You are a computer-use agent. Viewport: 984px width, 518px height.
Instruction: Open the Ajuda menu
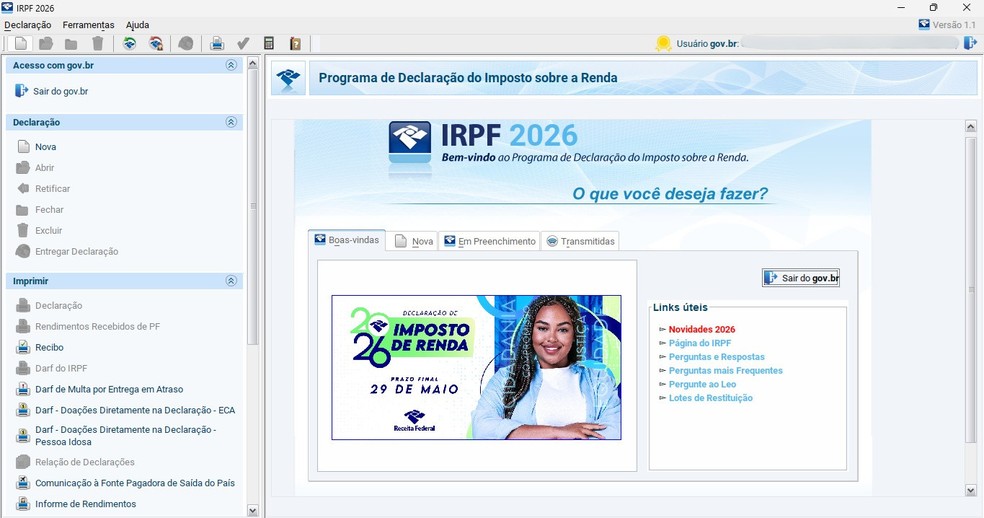click(137, 25)
